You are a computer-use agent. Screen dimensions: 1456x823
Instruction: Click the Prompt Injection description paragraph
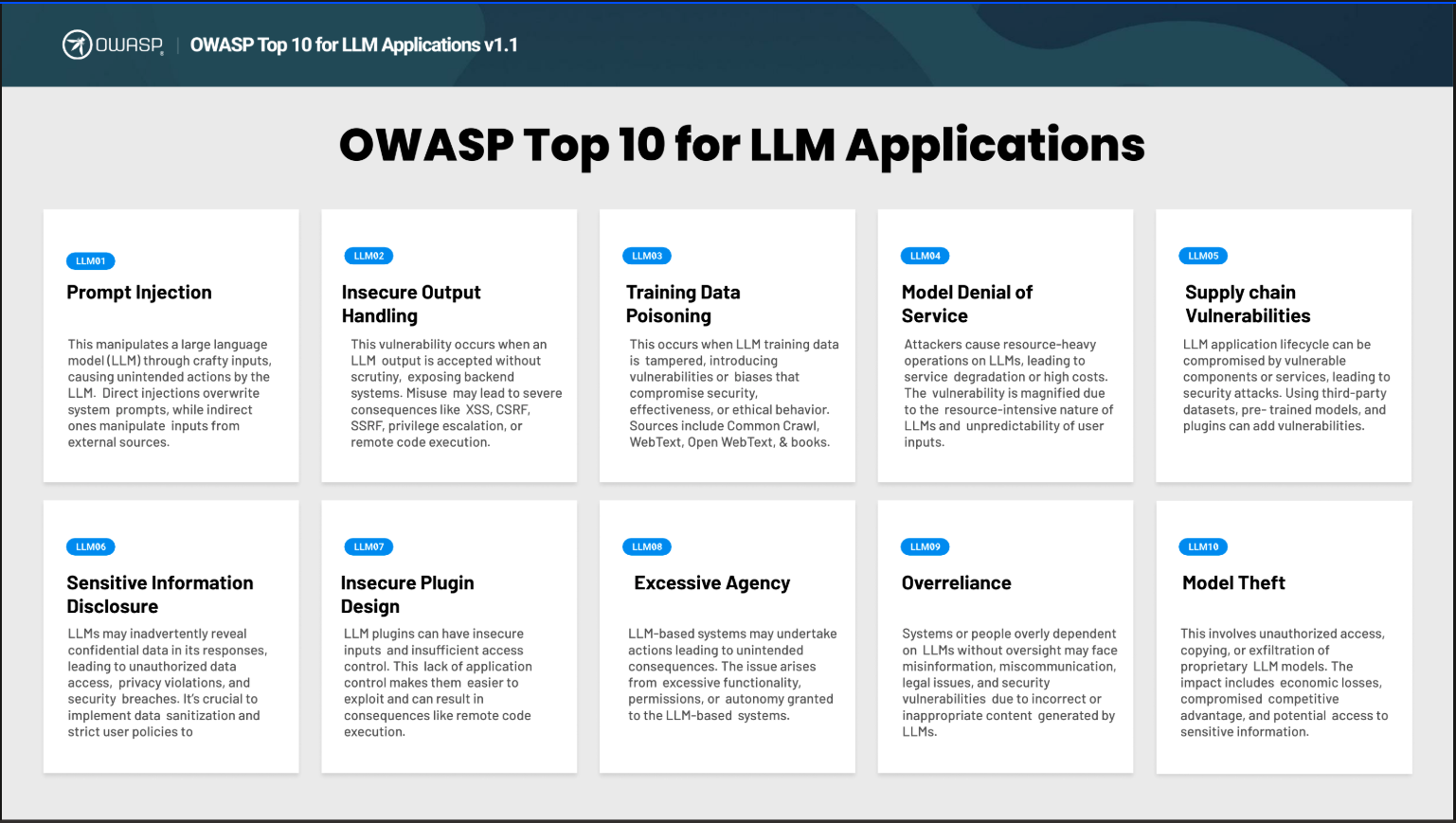click(170, 393)
